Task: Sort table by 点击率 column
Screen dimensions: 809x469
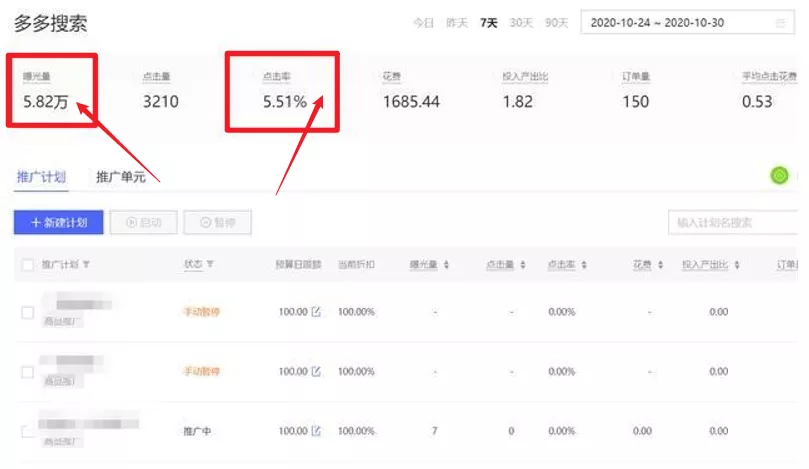Action: 583,265
